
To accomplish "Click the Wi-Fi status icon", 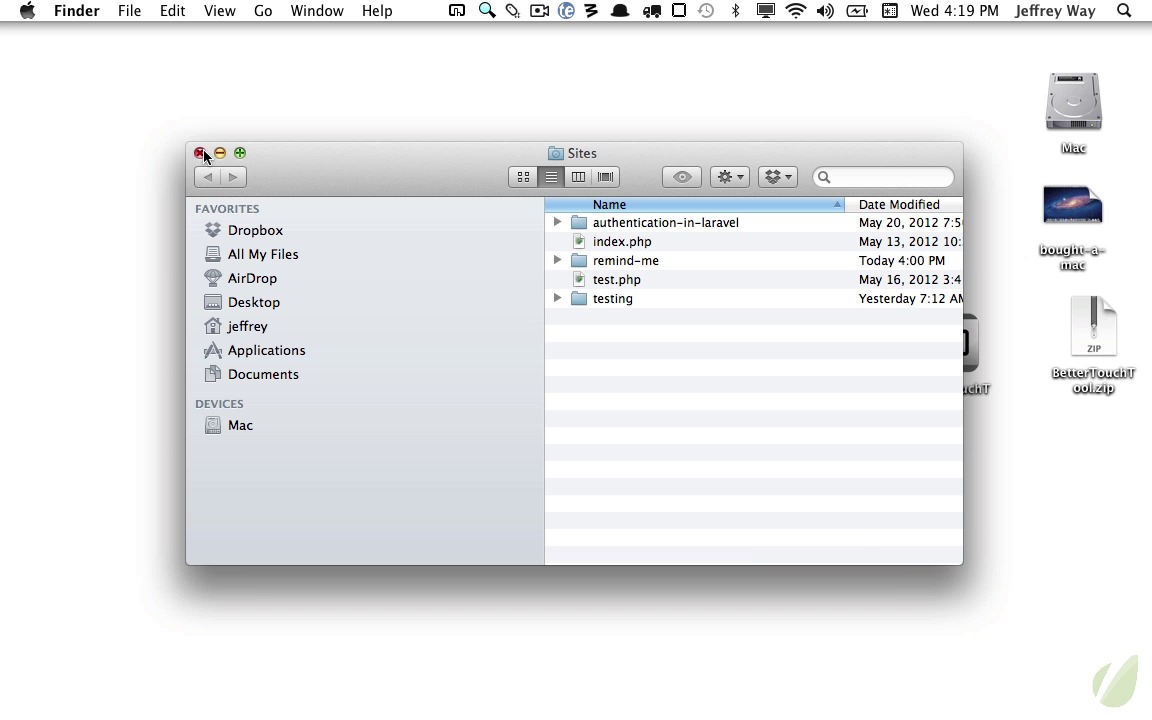I will click(796, 11).
